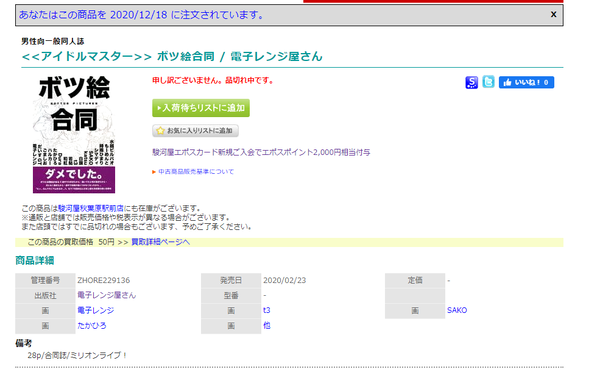The height and width of the screenshot is (369, 600).
Task: Click the 男性向一般同人誌 category label
Action: (53, 41)
